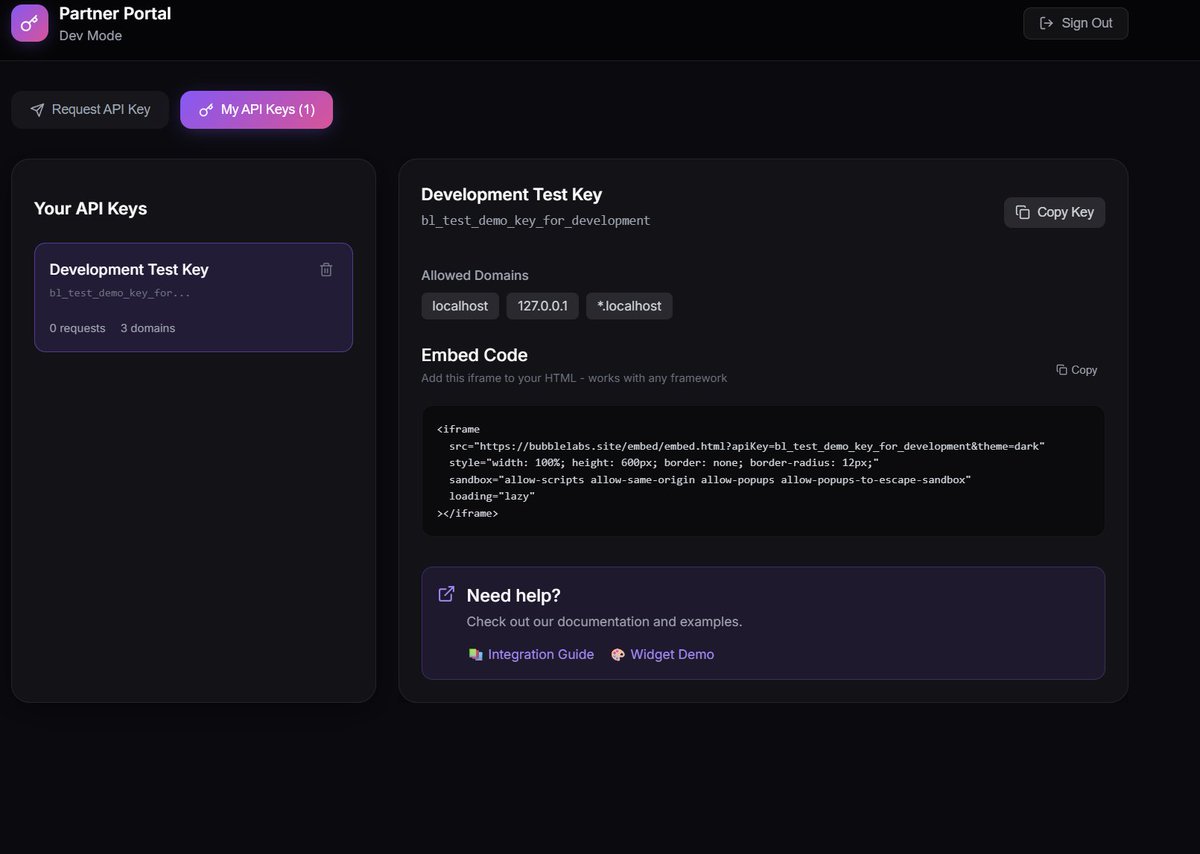Click the Your API Keys heading
This screenshot has height=854, width=1200.
click(x=90, y=208)
